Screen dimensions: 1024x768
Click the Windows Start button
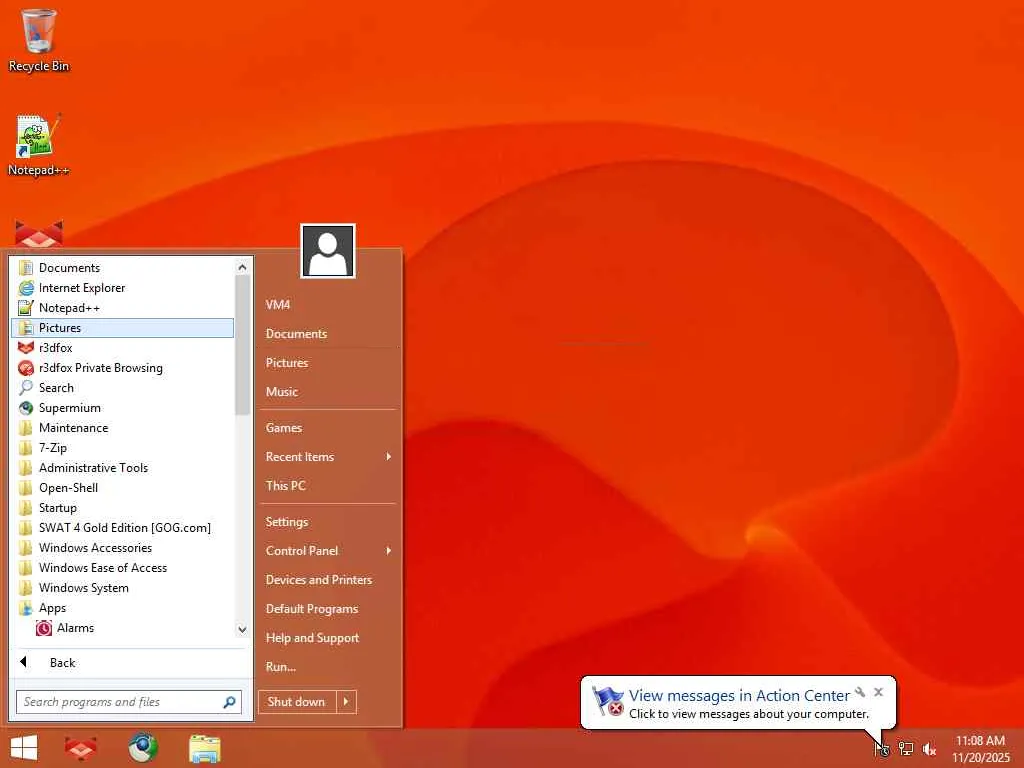pos(24,748)
